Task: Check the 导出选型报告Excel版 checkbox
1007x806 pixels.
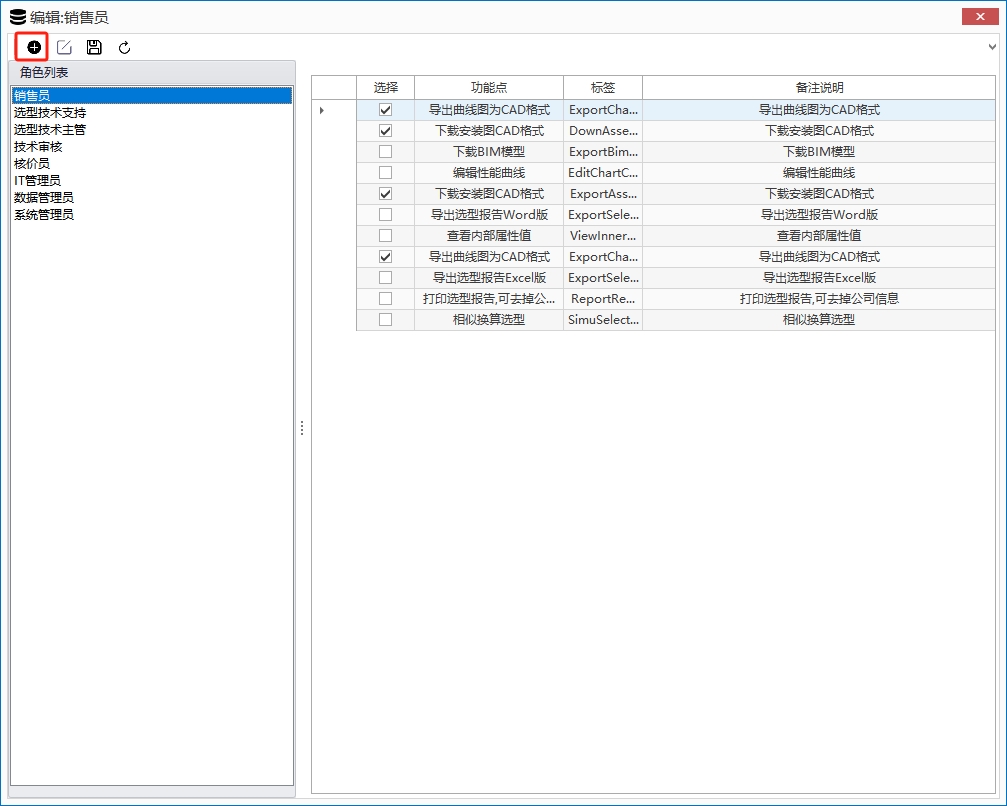Action: 385,277
